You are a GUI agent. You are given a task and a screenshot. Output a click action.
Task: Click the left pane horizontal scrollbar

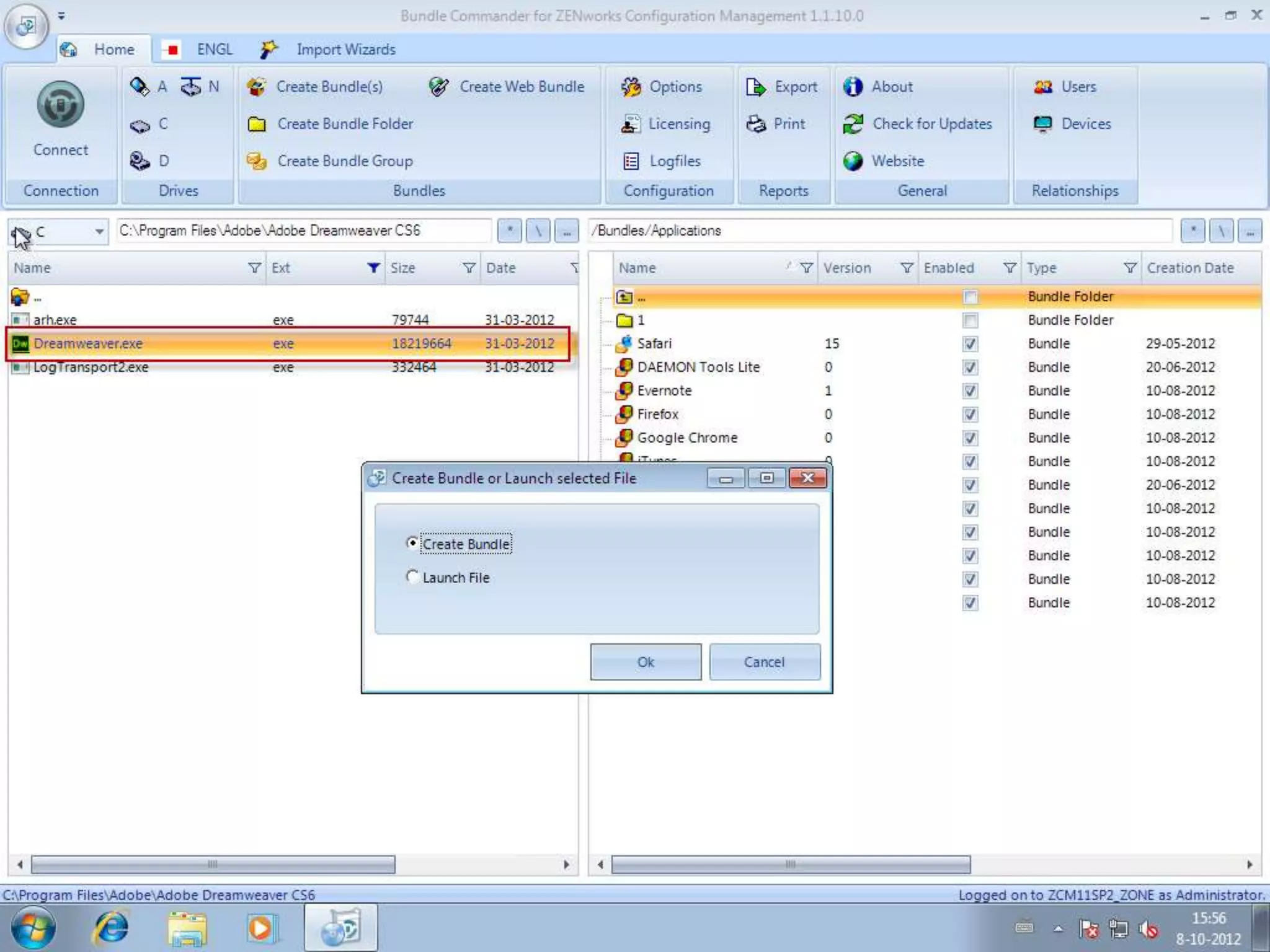212,864
